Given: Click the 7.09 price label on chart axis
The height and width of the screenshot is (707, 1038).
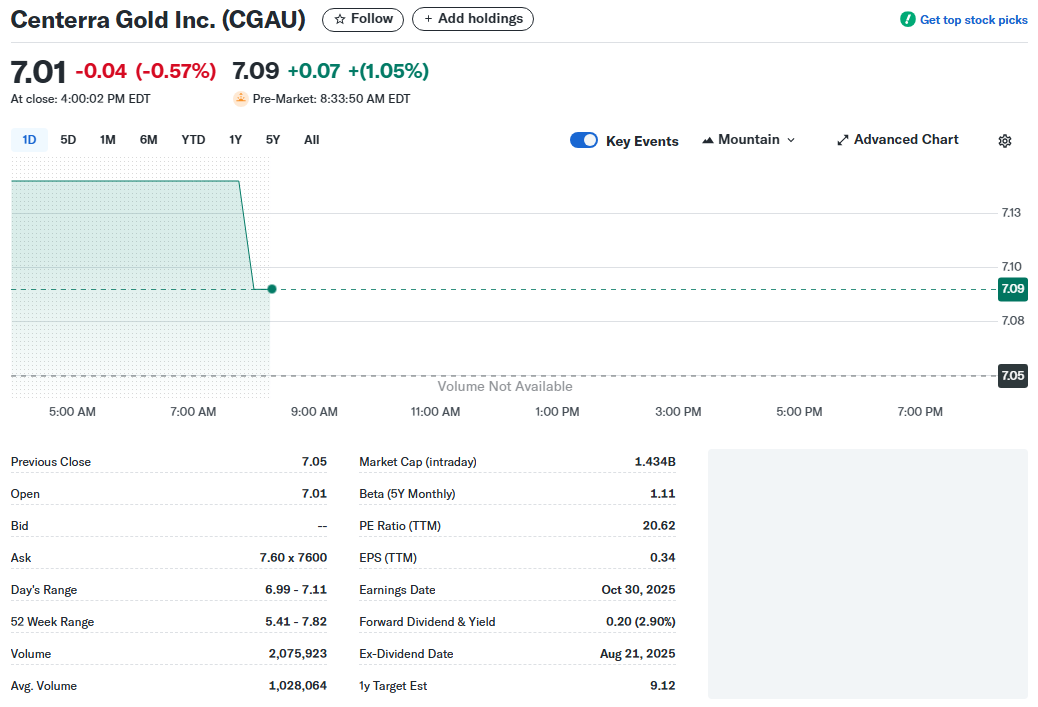Looking at the screenshot, I should pyautogui.click(x=1012, y=289).
